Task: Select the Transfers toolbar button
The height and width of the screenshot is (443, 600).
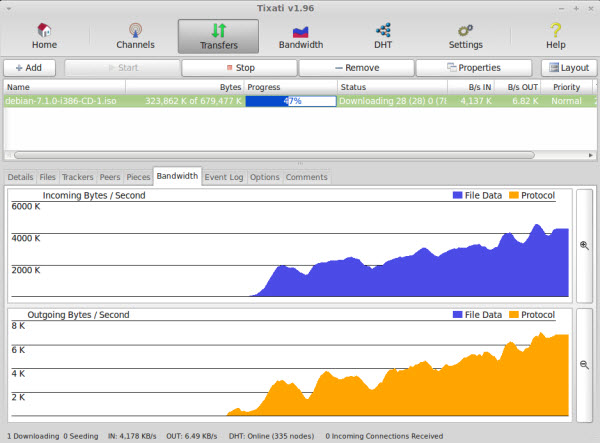Action: [218, 36]
